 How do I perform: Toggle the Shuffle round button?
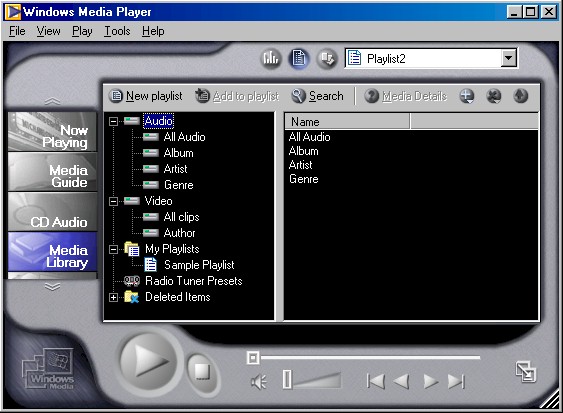327,59
